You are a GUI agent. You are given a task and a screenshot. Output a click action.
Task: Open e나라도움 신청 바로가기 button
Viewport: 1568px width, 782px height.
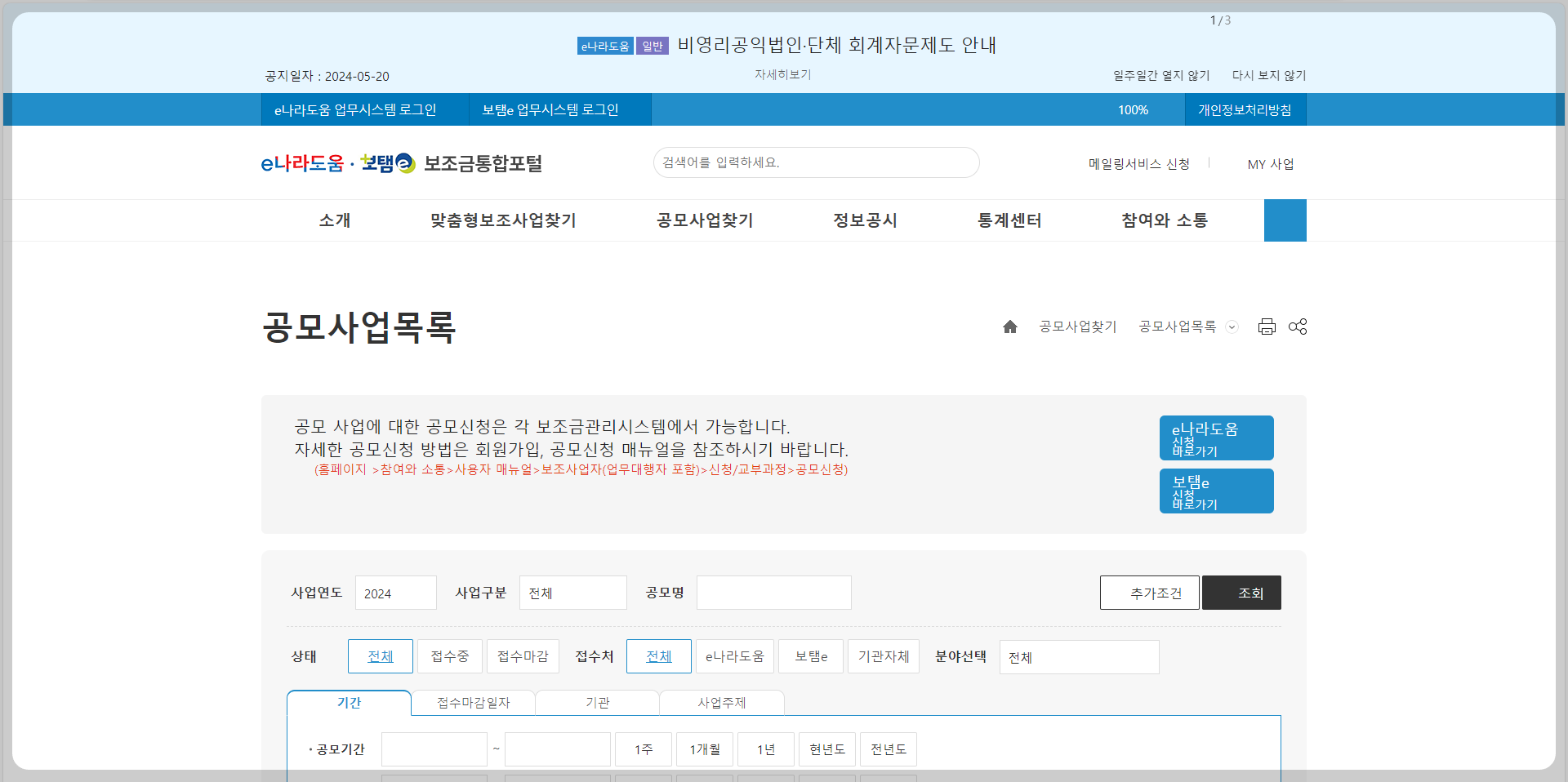point(1217,438)
